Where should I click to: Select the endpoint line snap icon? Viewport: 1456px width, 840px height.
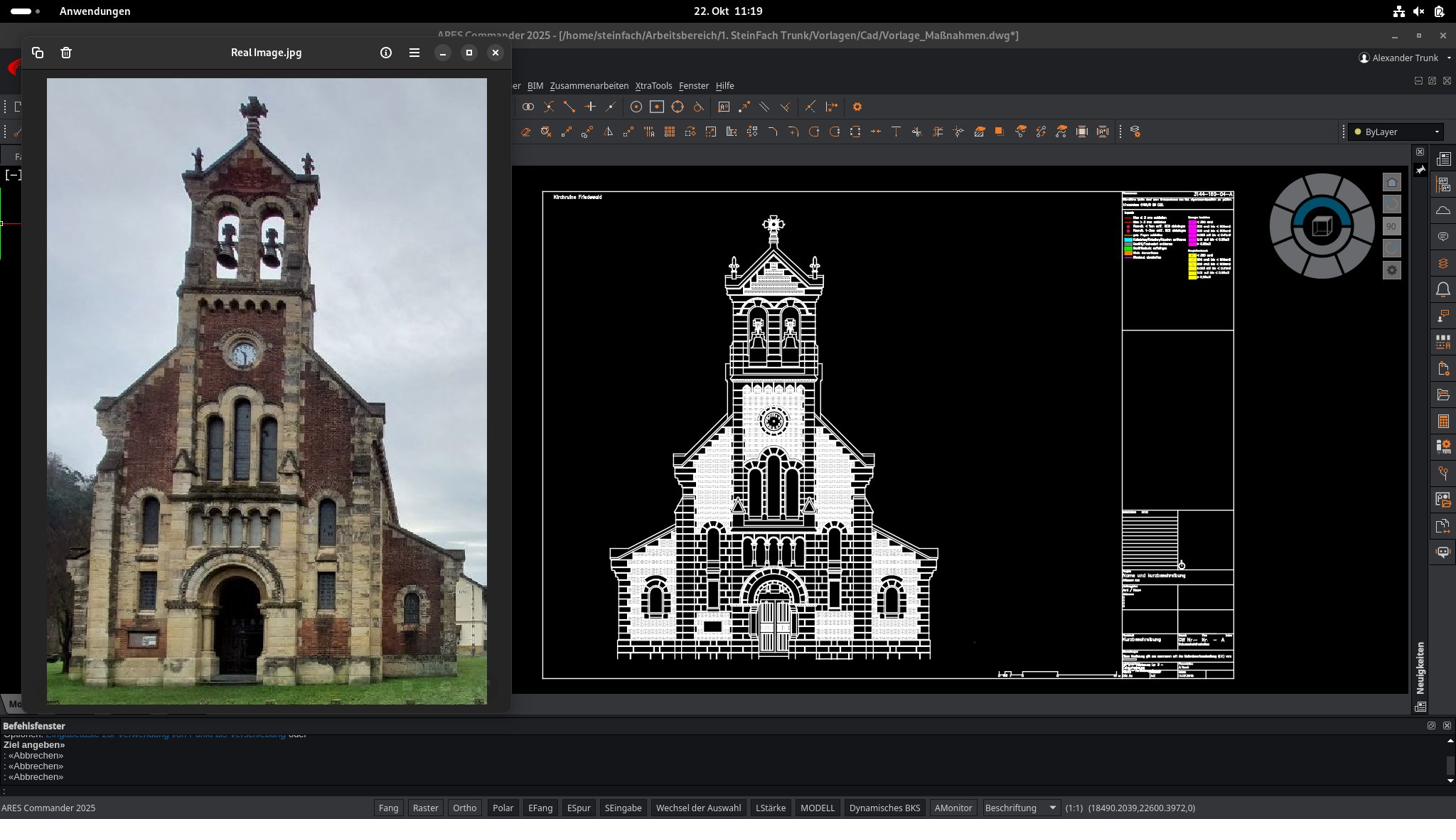[569, 107]
